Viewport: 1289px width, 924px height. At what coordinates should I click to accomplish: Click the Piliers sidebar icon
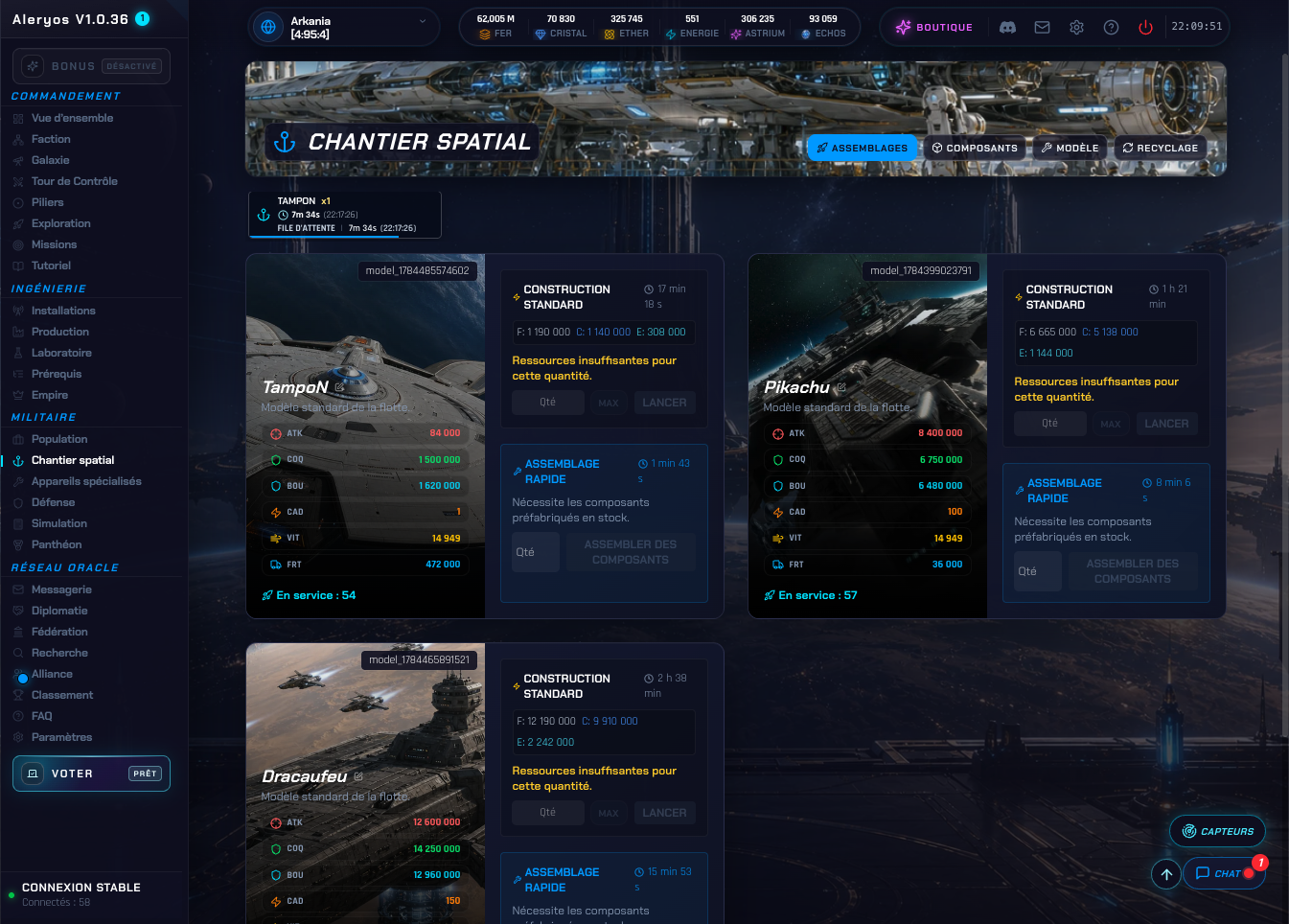tap(18, 203)
